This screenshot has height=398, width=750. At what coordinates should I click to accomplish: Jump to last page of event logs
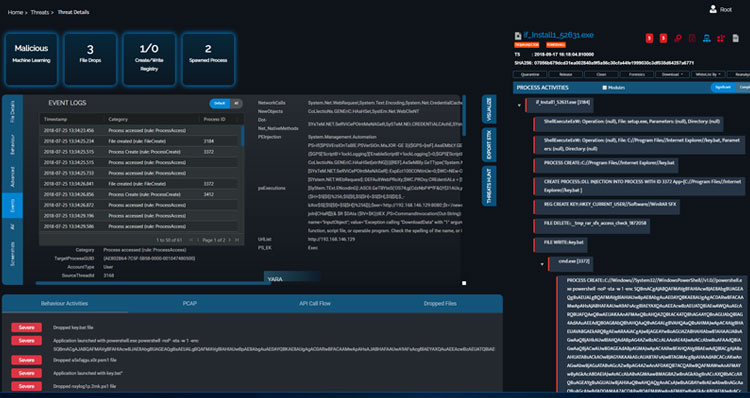click(x=236, y=240)
